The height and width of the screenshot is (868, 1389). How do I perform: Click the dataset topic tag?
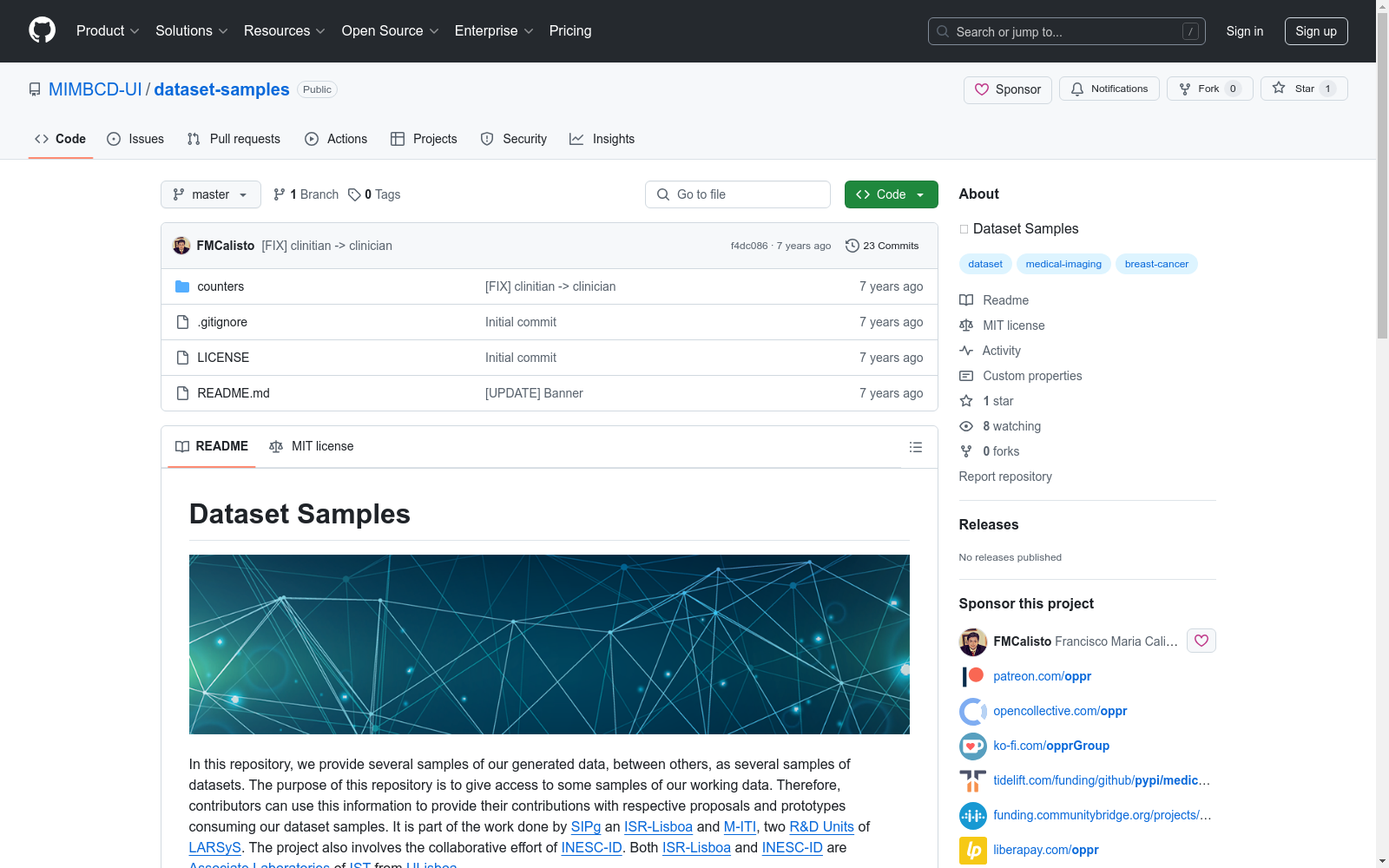tap(985, 264)
